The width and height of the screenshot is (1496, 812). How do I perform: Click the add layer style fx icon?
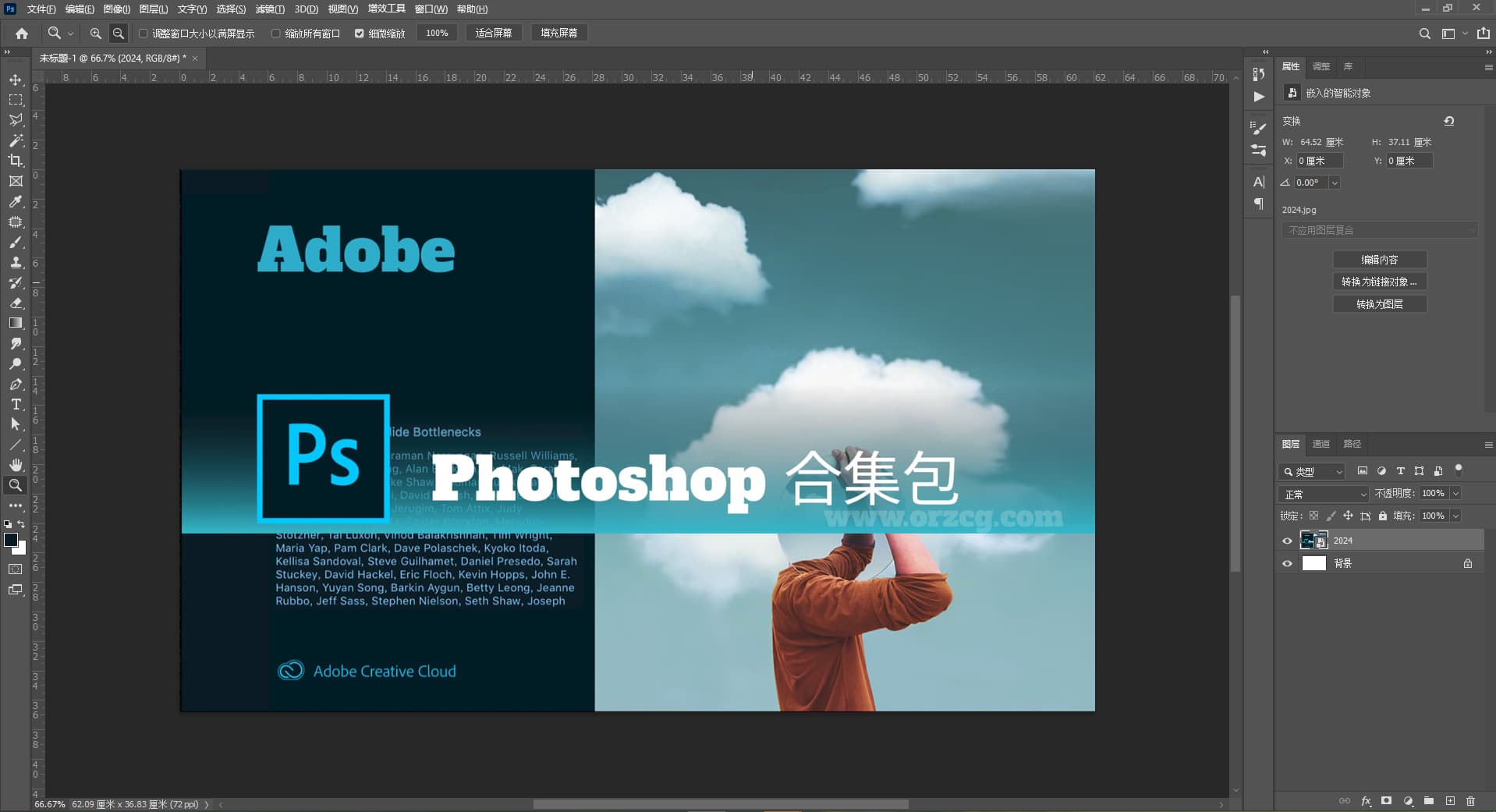(1366, 801)
